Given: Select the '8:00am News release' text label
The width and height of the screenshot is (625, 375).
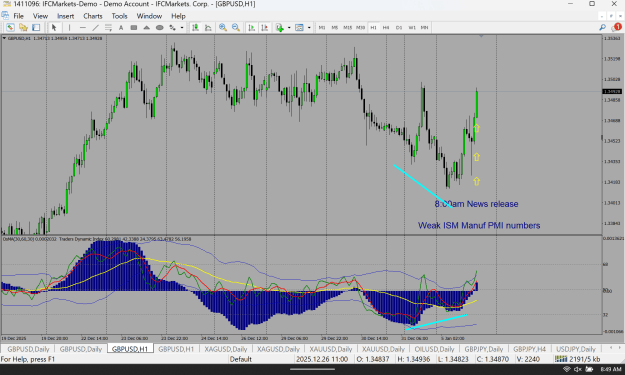Looking at the screenshot, I should point(476,204).
